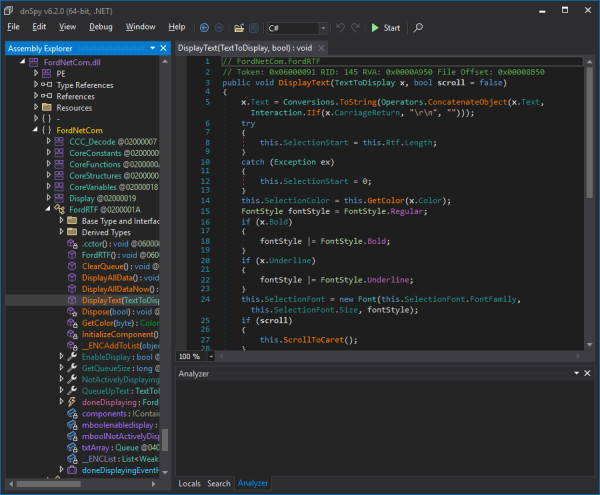Click the navigate backward arrow icon

pos(204,28)
